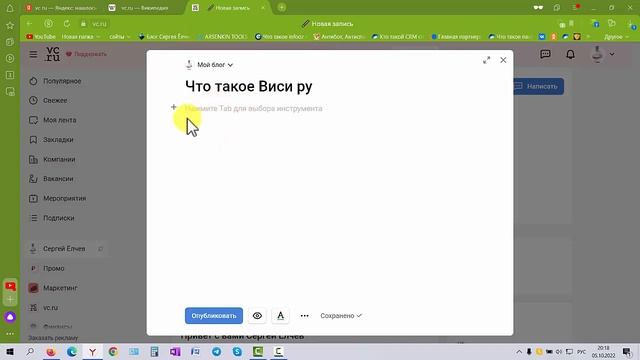The image size is (640, 360).
Task: Click the РУС language indicator
Action: click(x=581, y=351)
